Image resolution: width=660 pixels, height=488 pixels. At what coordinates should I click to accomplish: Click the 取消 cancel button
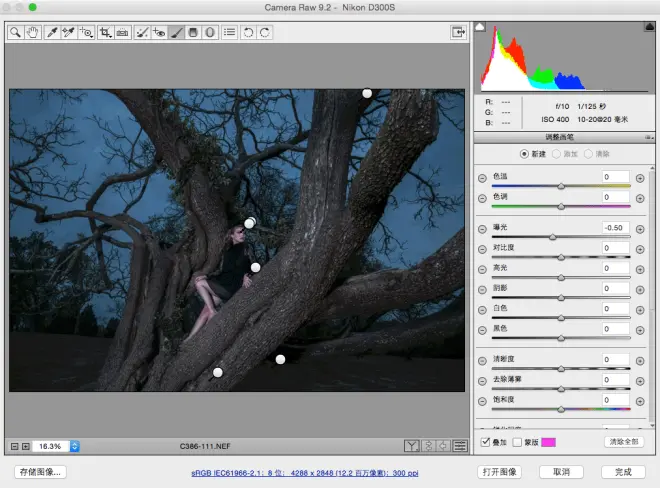point(561,472)
